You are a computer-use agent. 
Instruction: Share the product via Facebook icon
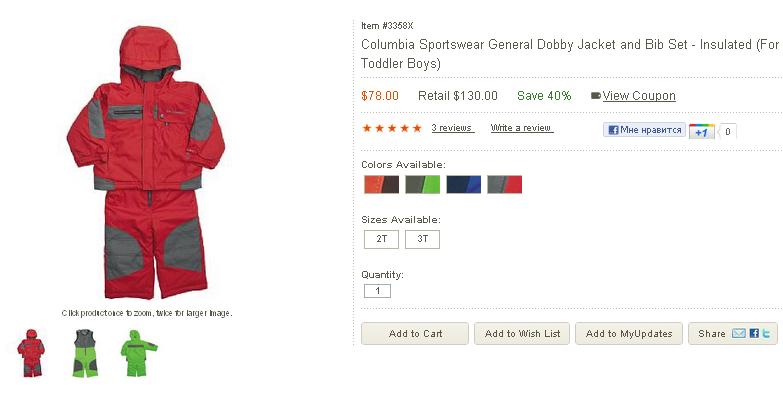(x=754, y=333)
